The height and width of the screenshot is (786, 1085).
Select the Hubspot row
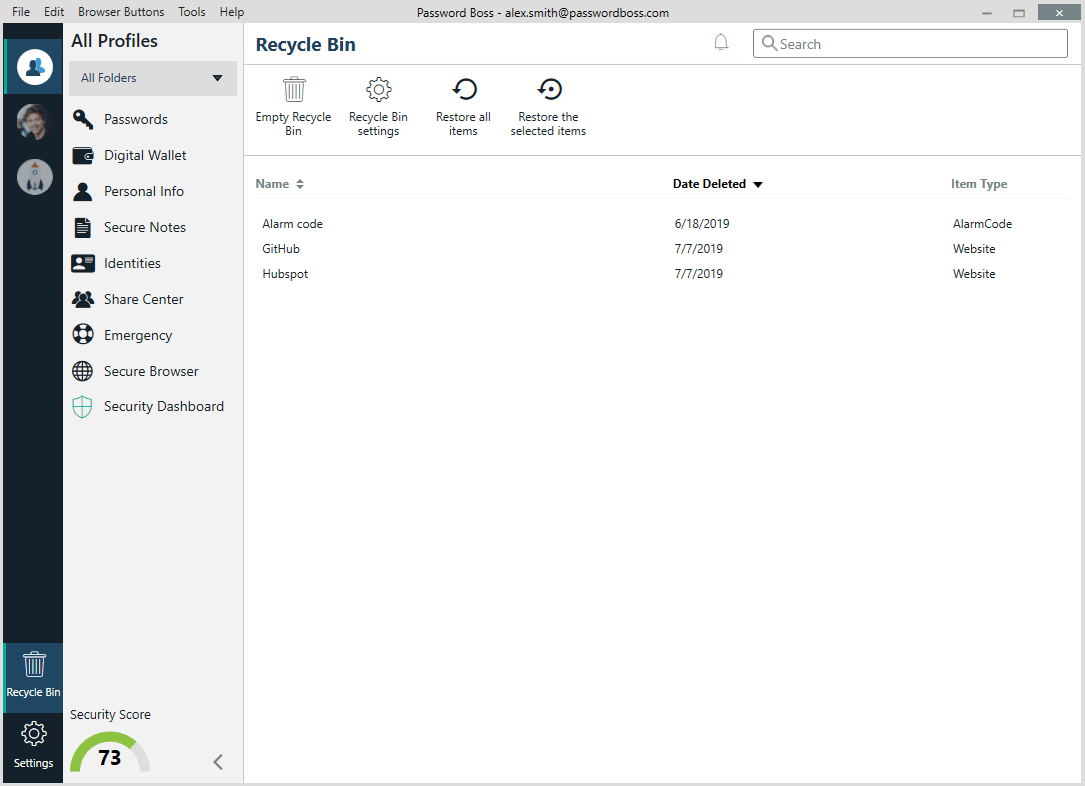(662, 273)
